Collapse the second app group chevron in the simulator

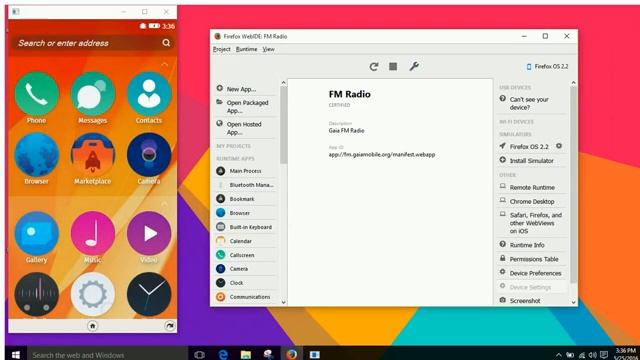(x=164, y=204)
